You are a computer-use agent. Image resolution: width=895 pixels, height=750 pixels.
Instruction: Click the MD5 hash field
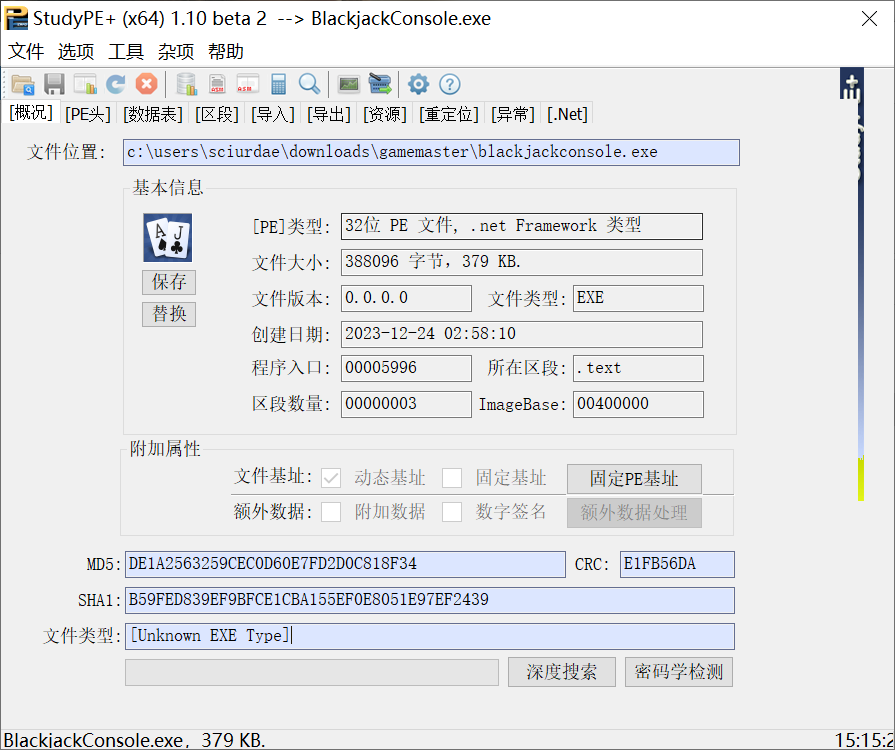(345, 564)
